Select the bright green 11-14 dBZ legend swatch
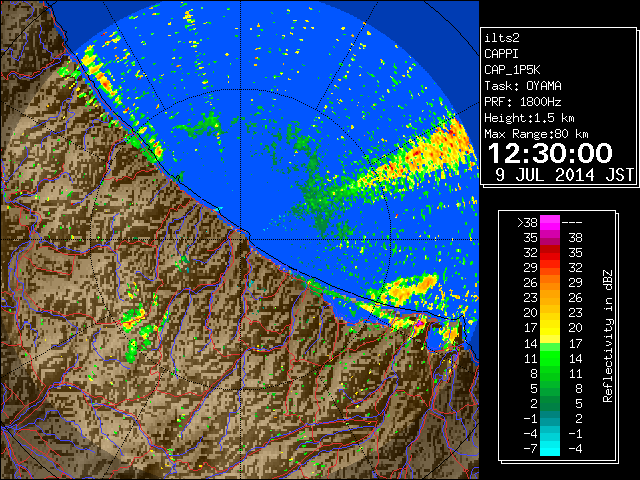 pyautogui.click(x=550, y=358)
